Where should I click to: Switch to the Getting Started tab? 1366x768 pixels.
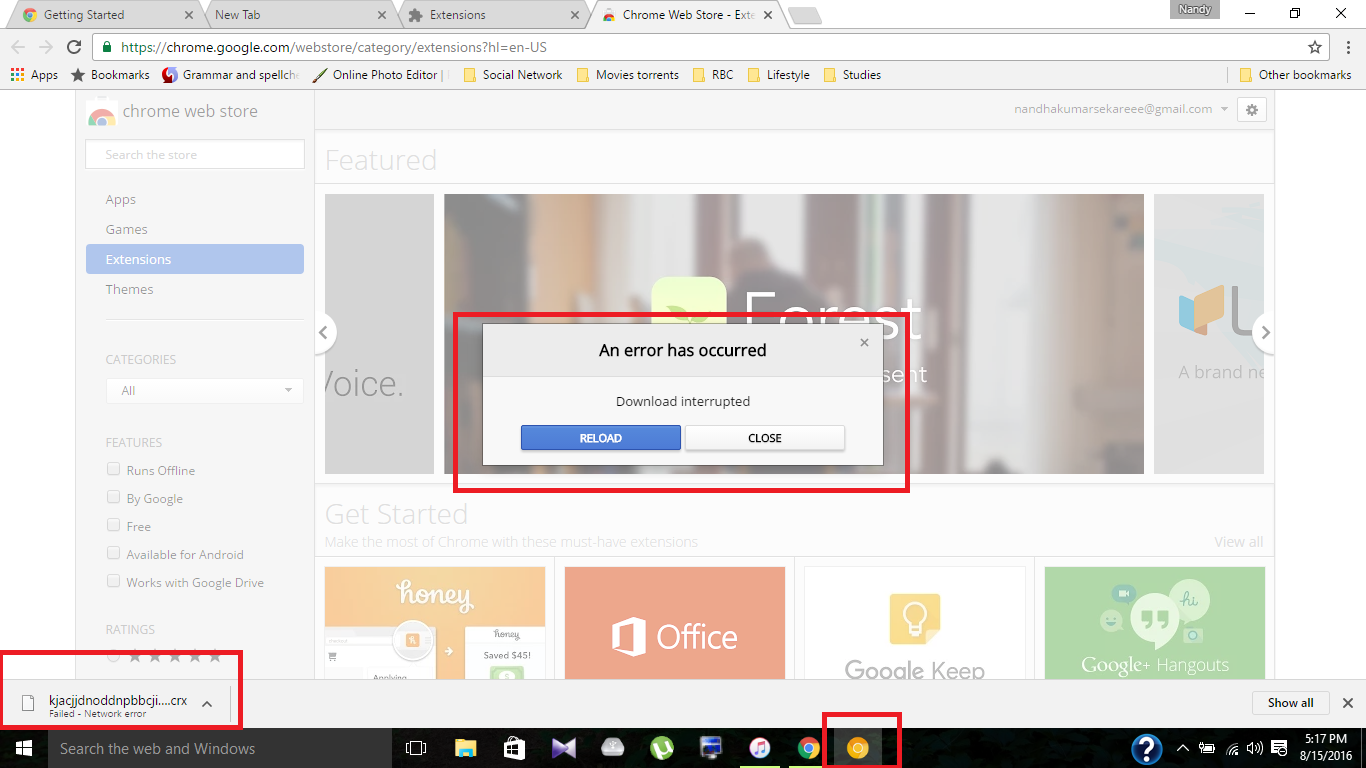click(x=105, y=15)
